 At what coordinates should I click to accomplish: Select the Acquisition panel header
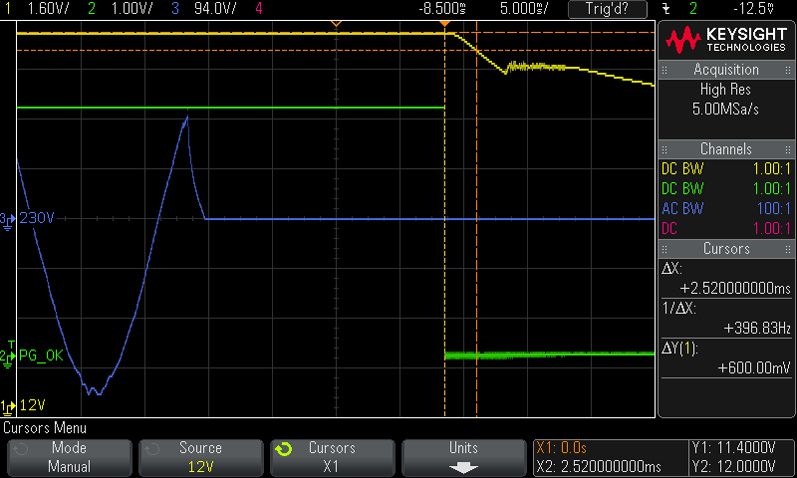(725, 70)
